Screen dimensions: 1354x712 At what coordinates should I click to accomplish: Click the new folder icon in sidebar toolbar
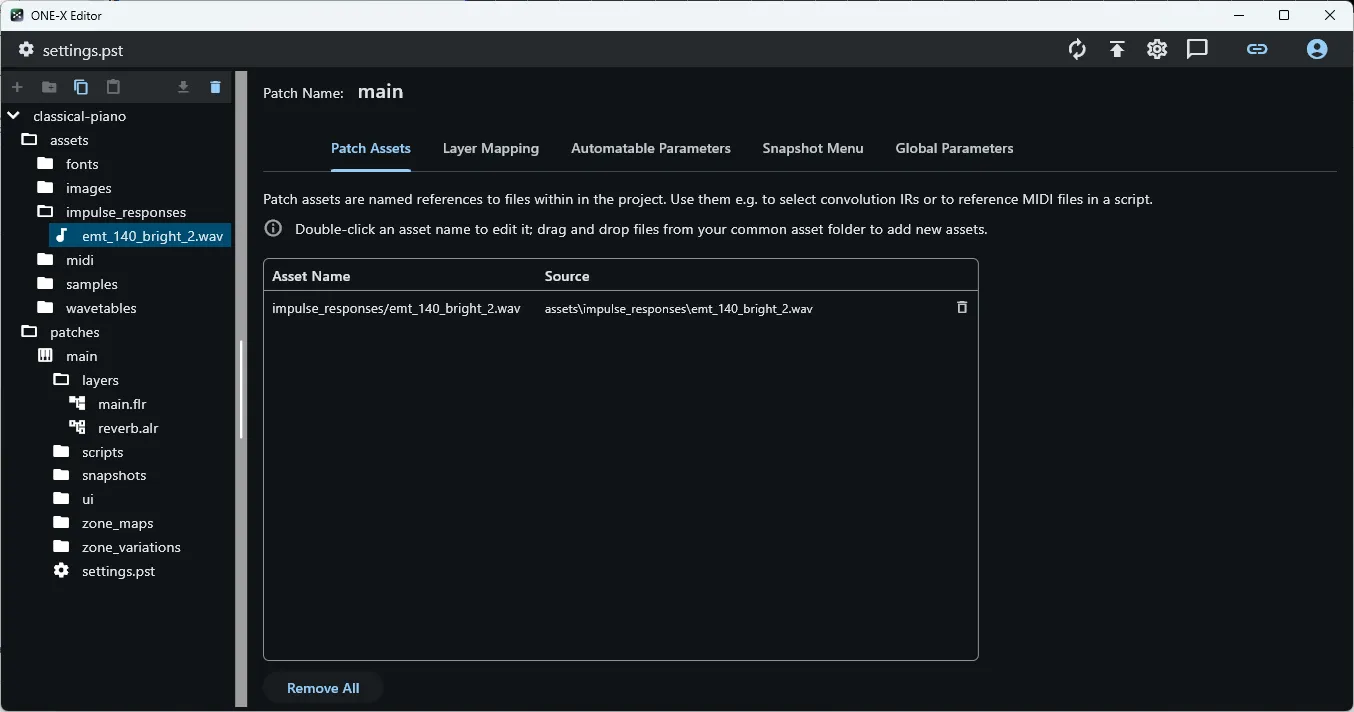49,87
